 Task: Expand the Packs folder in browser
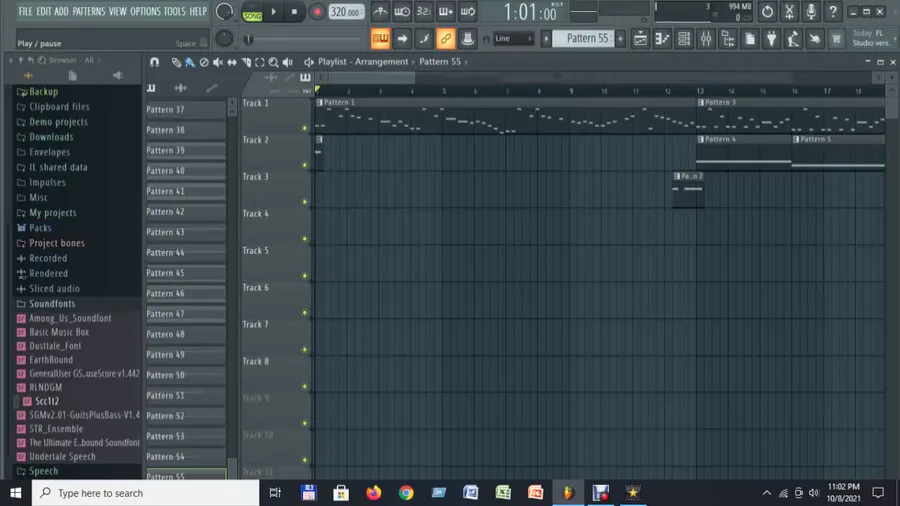point(40,228)
